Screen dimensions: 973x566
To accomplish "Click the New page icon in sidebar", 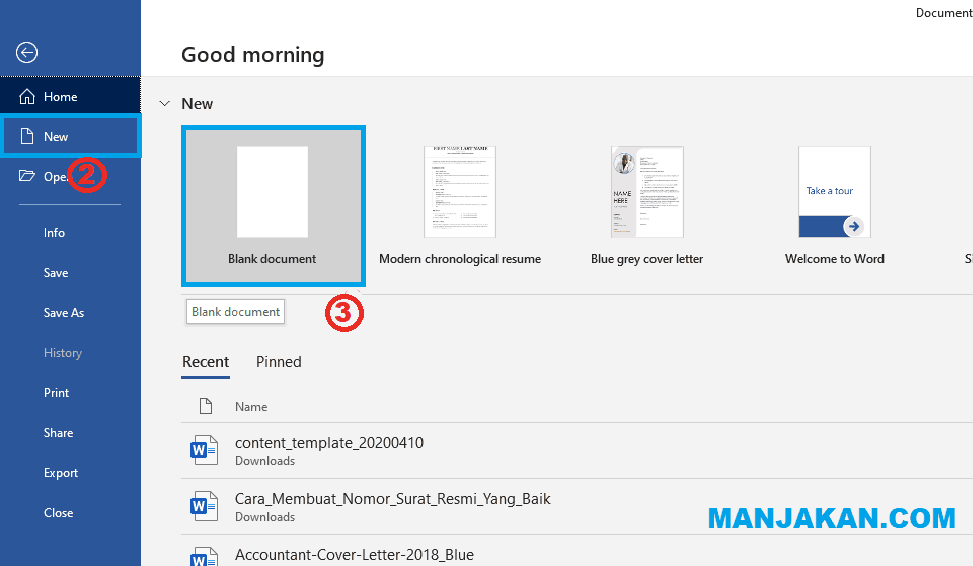I will (x=27, y=137).
